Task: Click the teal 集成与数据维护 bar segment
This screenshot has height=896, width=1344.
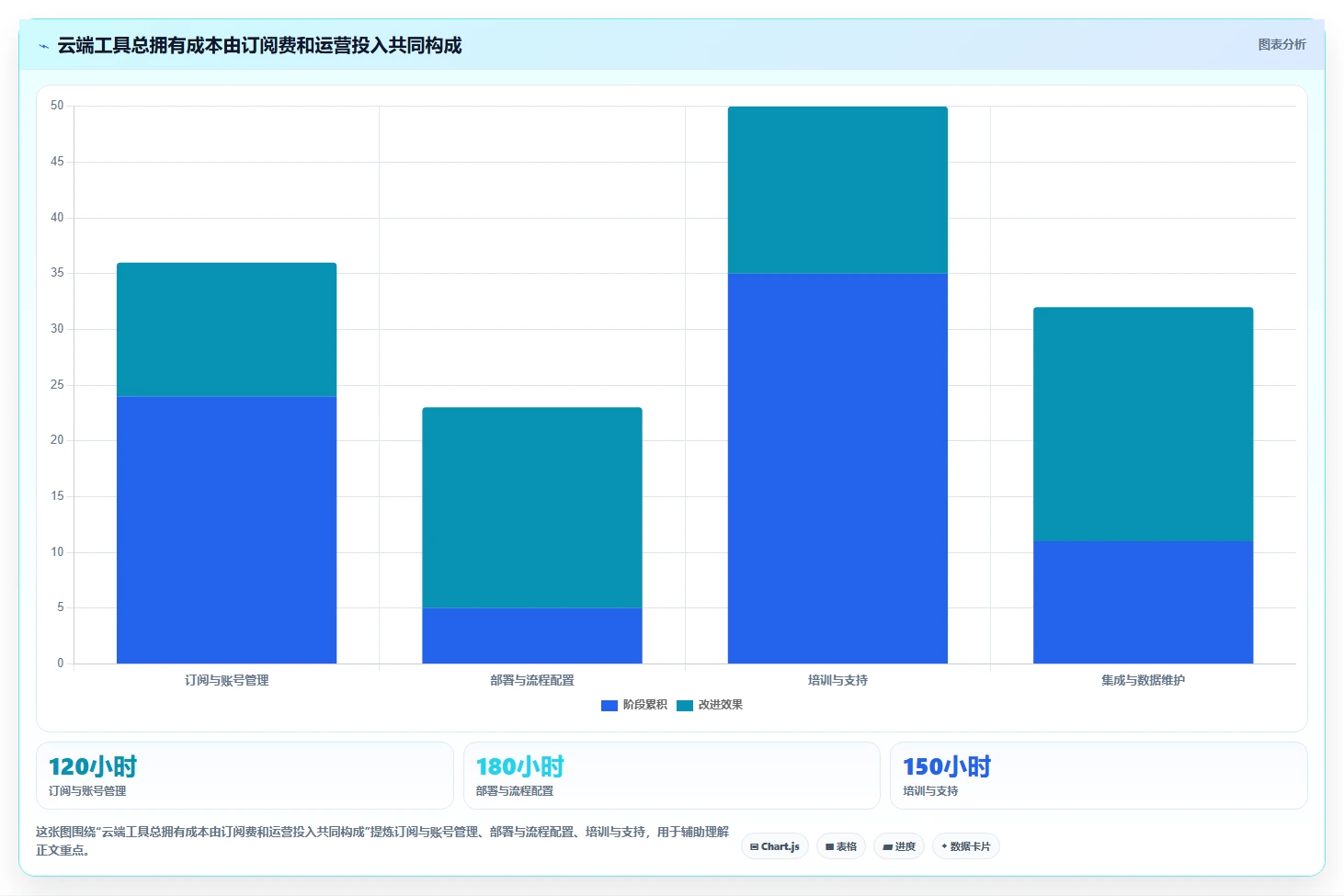Action: [1144, 424]
